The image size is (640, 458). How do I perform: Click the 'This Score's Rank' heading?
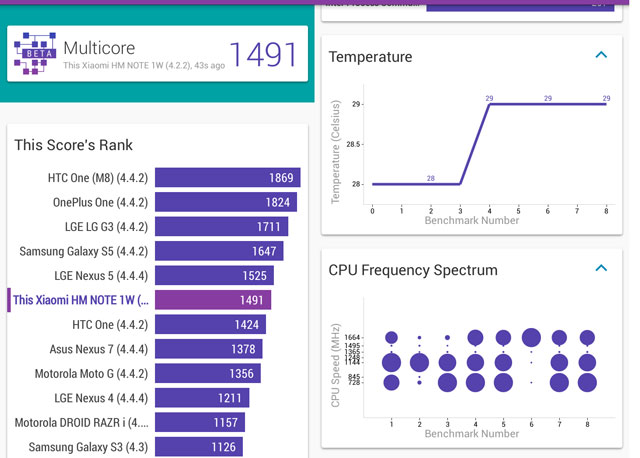[73, 145]
